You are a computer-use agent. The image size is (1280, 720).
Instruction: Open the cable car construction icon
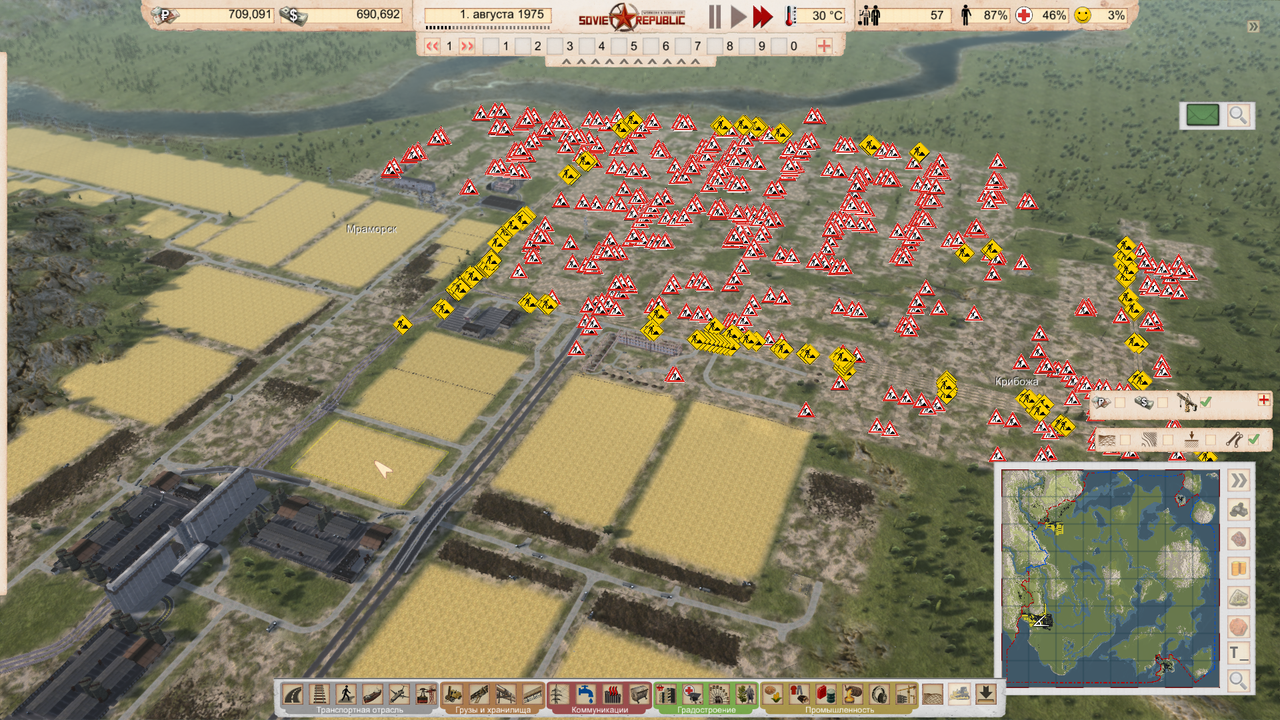click(426, 694)
